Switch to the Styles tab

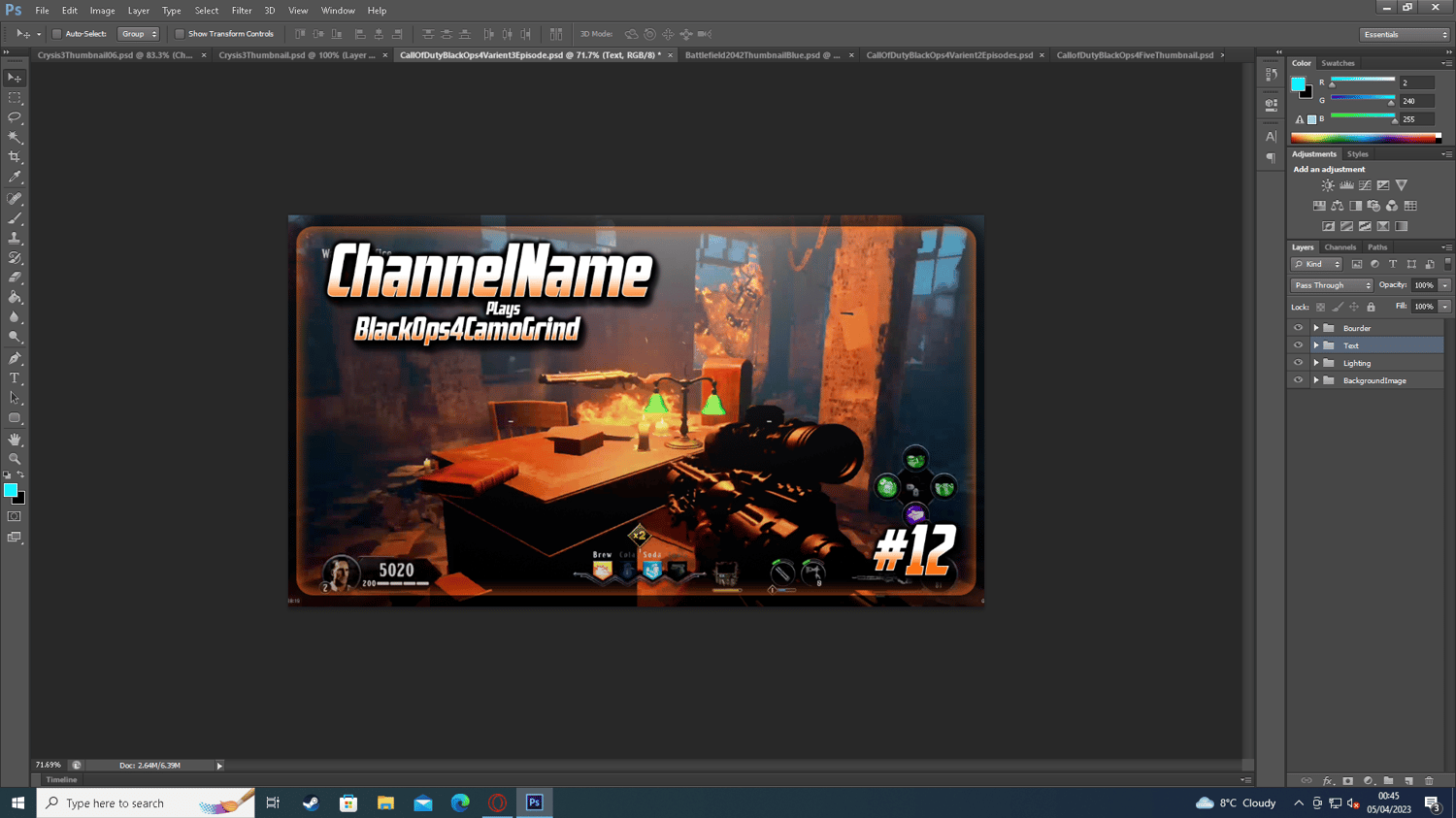(1357, 154)
